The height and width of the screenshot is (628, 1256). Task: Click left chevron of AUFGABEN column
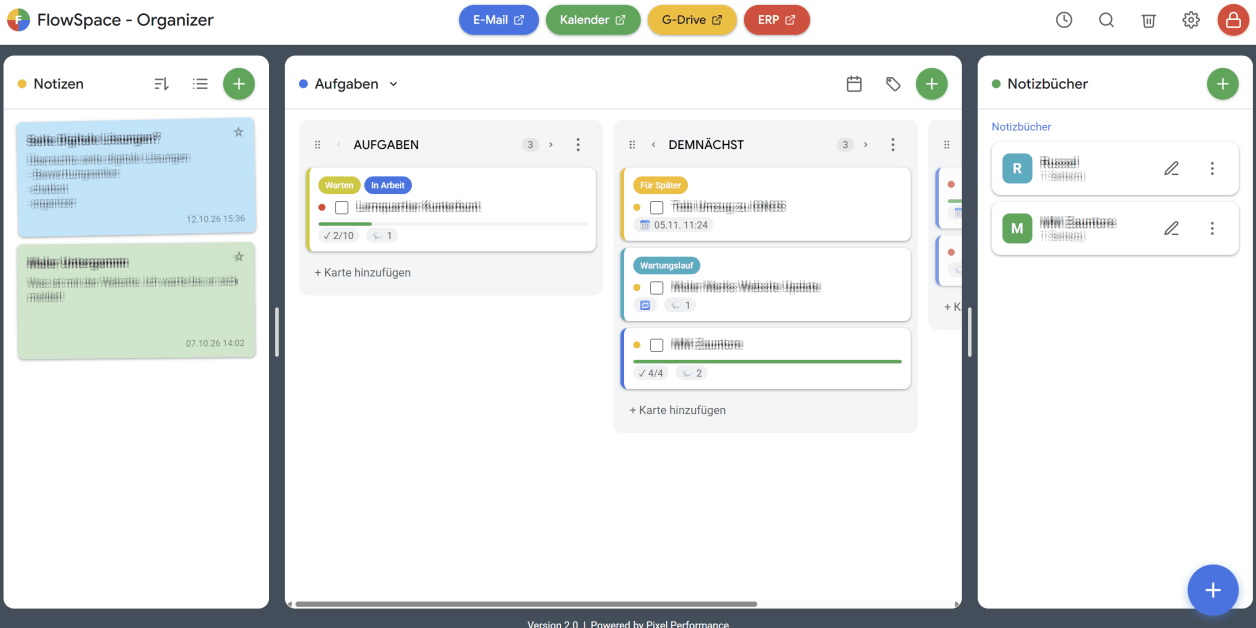338,145
